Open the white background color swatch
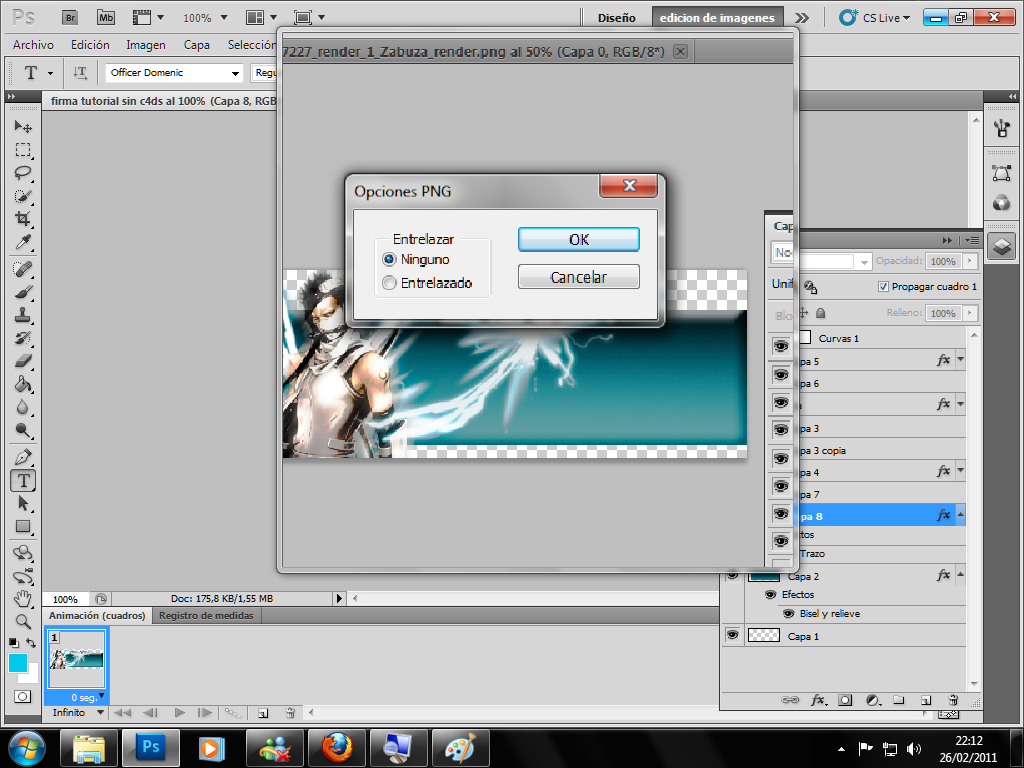 point(32,677)
